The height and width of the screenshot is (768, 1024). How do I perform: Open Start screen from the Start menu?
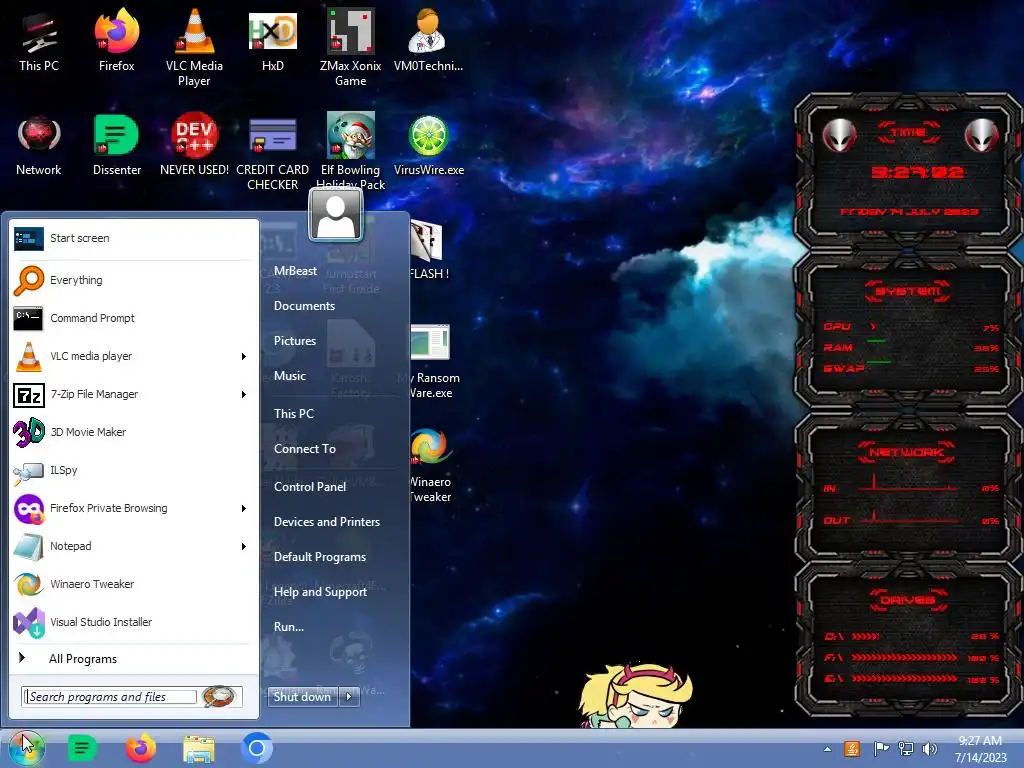134,238
